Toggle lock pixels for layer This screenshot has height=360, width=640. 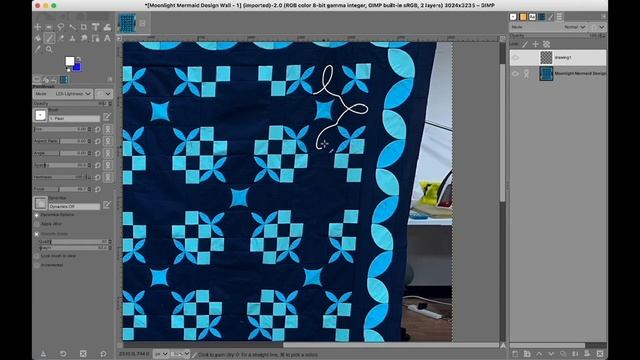[525, 44]
